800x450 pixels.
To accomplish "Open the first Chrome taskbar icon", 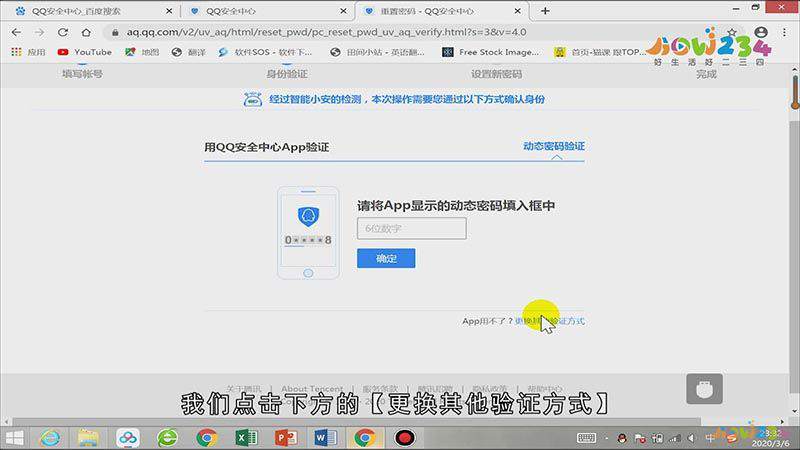I will (x=207, y=438).
